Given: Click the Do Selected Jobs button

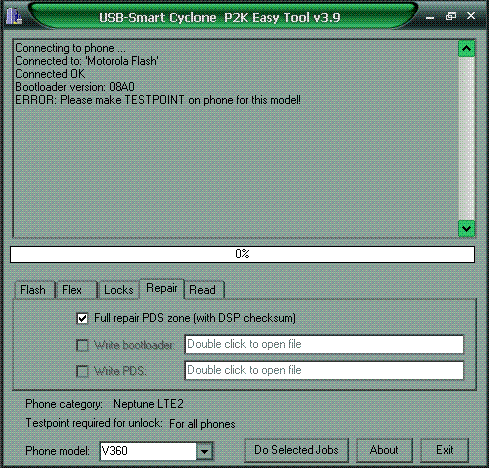Looking at the screenshot, I should coord(296,450).
